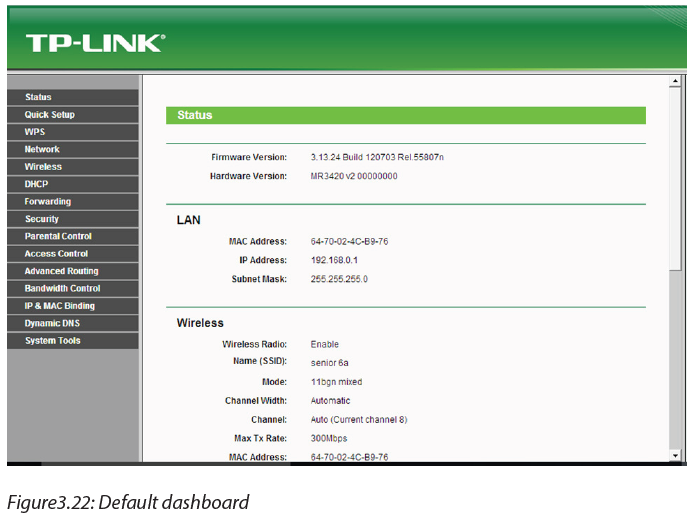Click the green Status header bar
The image size is (692, 516).
click(x=406, y=115)
